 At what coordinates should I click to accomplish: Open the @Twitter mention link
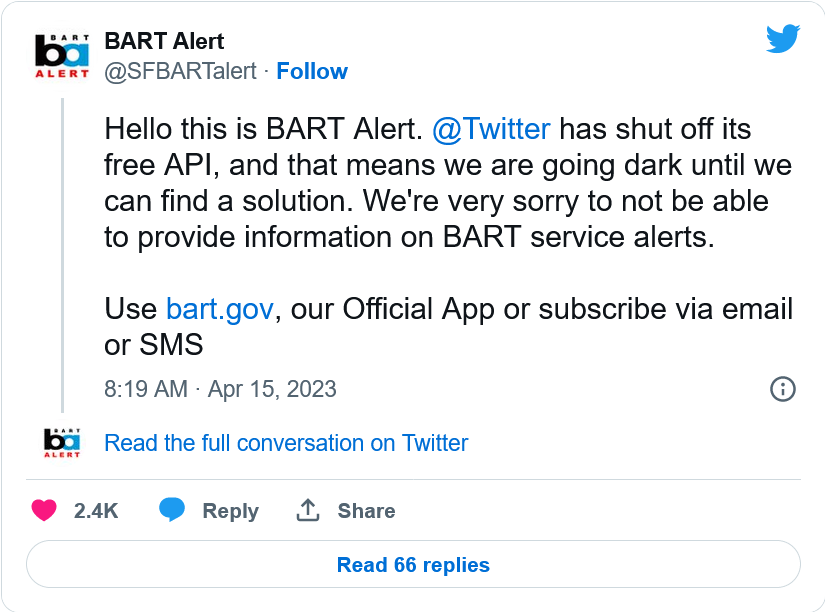[x=491, y=129]
